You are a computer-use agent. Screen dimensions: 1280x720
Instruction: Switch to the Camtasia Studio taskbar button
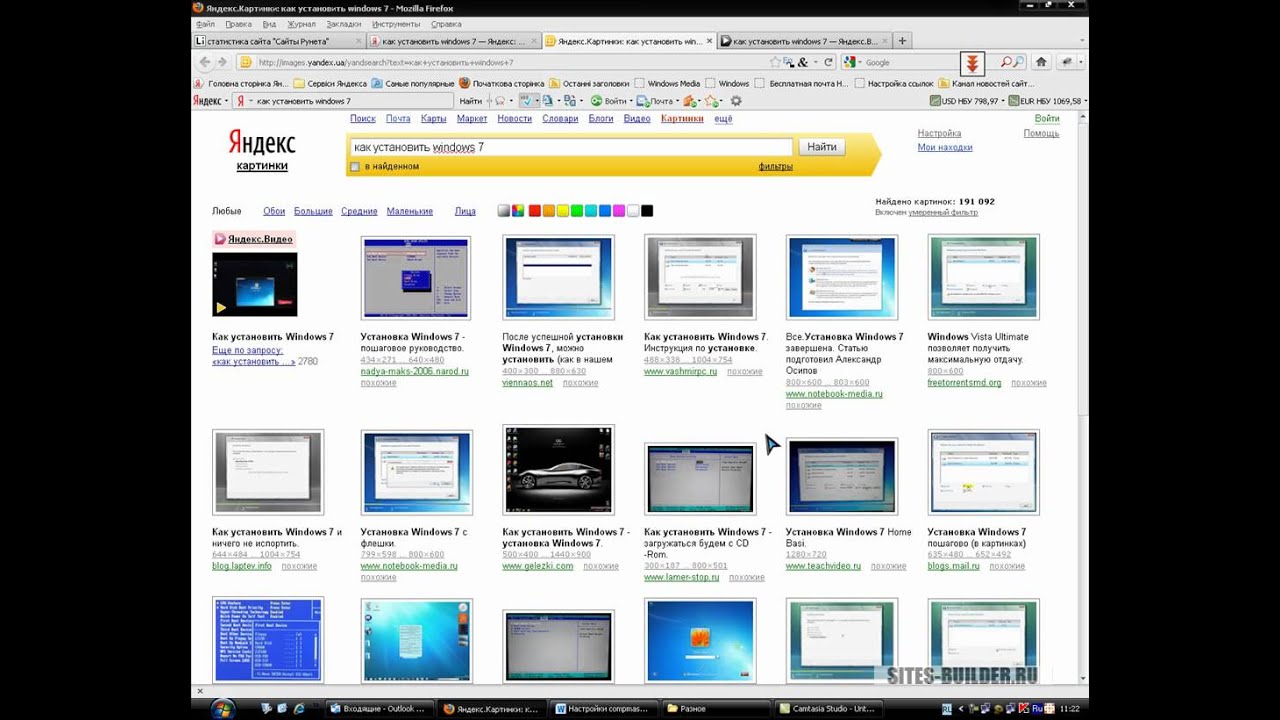[x=830, y=708]
